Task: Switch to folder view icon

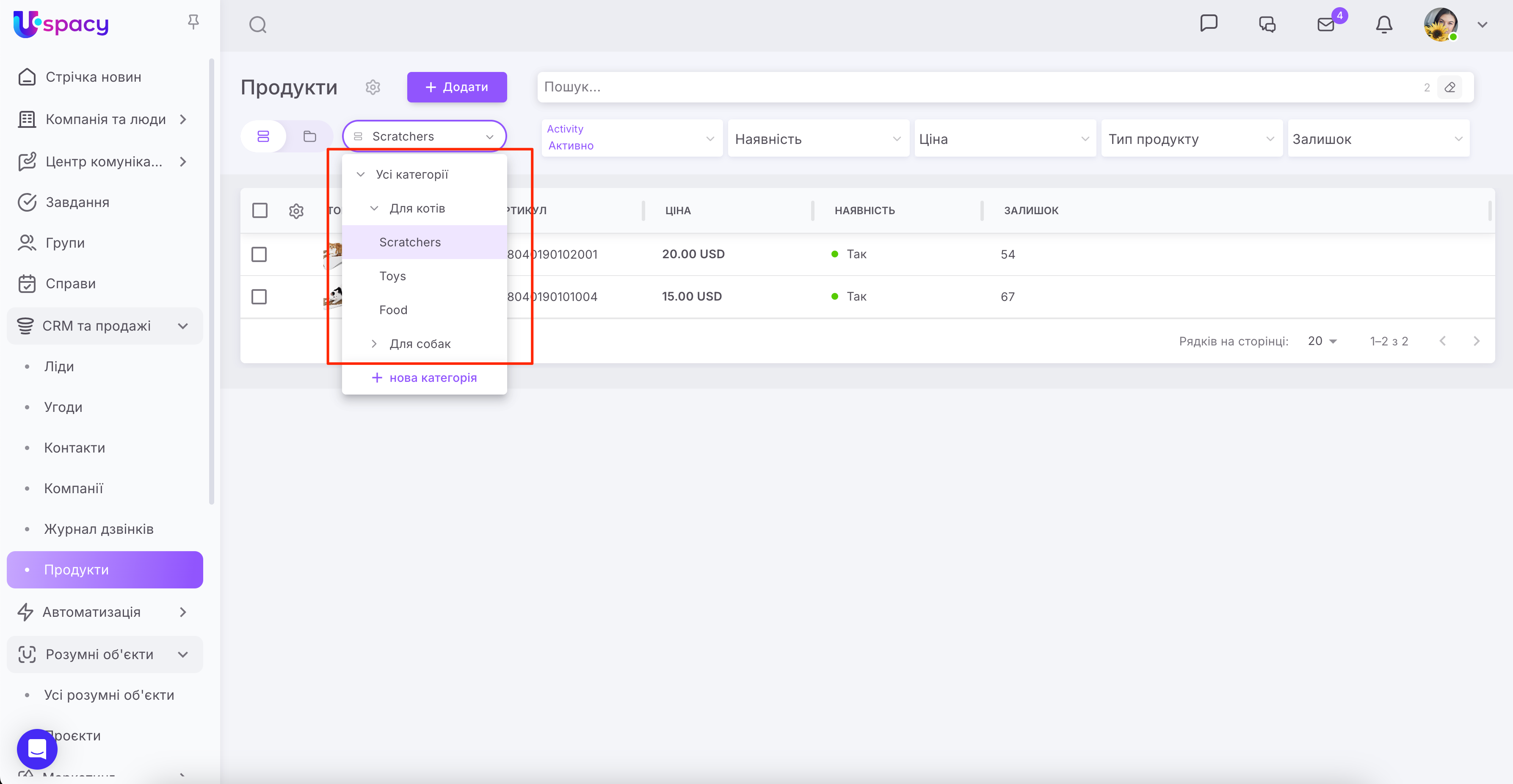Action: [309, 137]
